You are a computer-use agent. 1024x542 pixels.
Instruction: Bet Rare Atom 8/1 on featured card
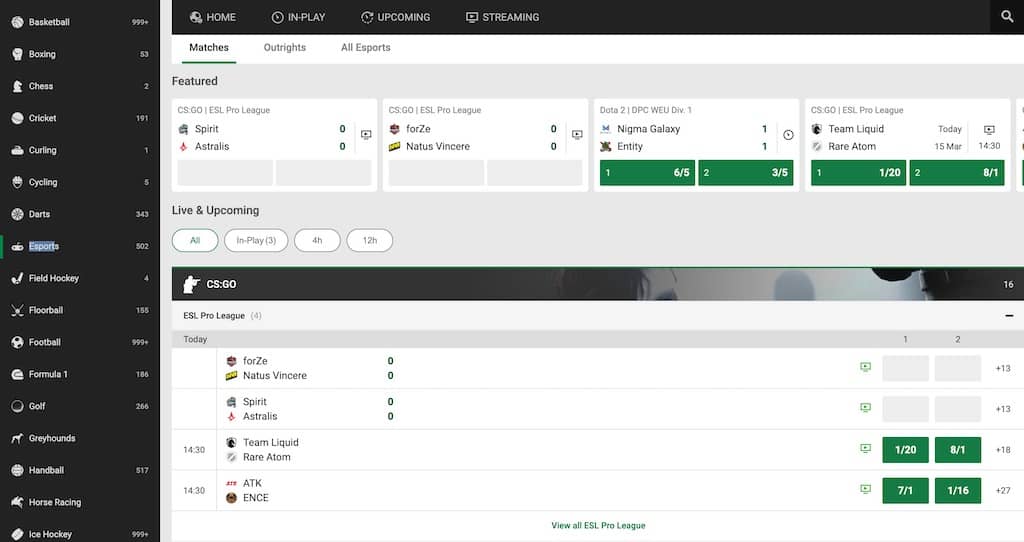(x=957, y=172)
